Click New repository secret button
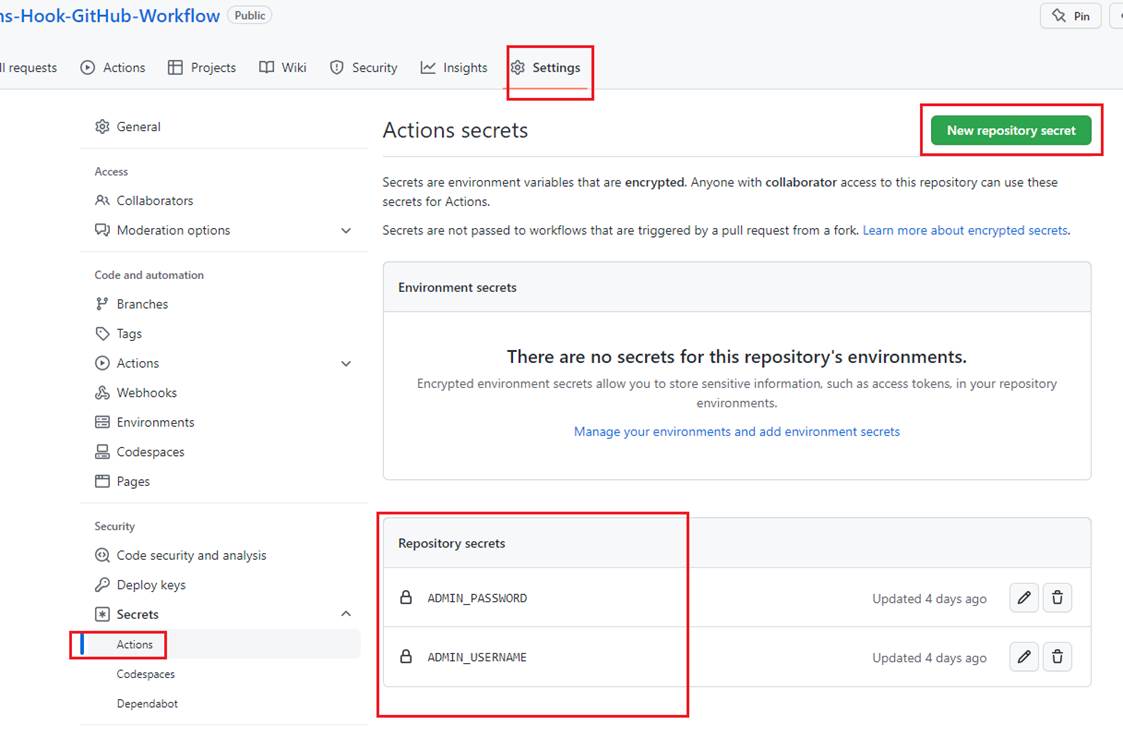Viewport: 1123px width, 738px height. click(x=1010, y=130)
